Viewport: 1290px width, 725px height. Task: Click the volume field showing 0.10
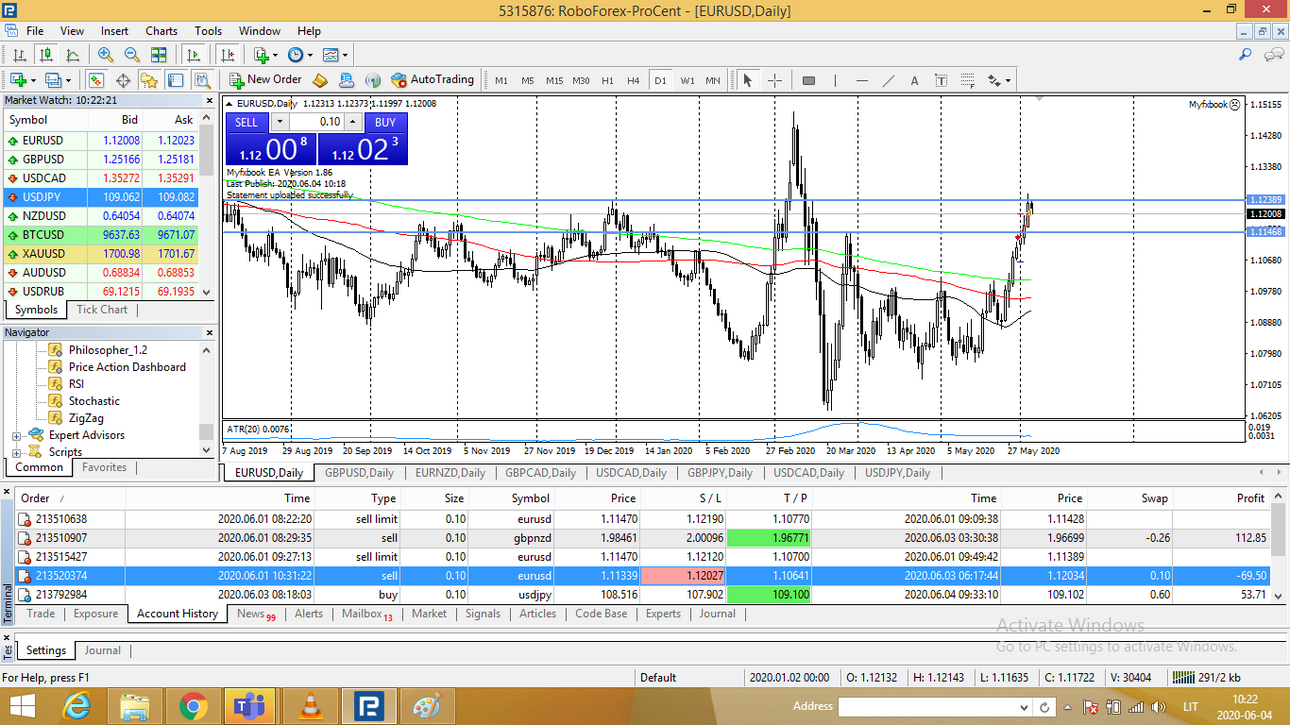point(316,122)
